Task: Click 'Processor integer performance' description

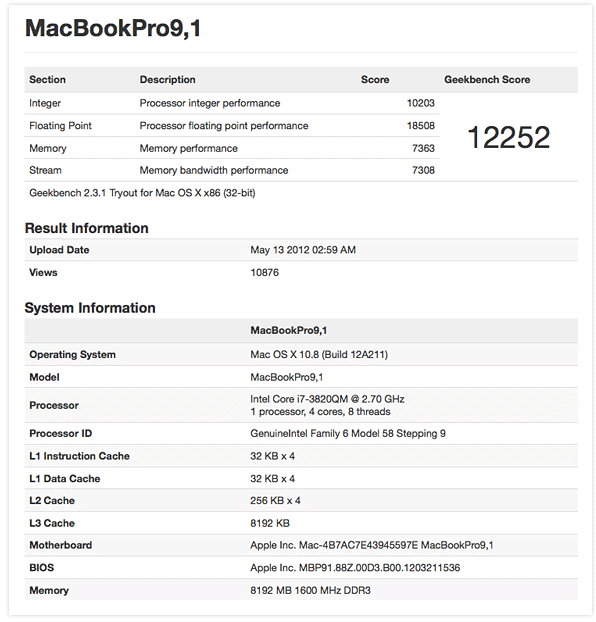Action: [x=210, y=104]
